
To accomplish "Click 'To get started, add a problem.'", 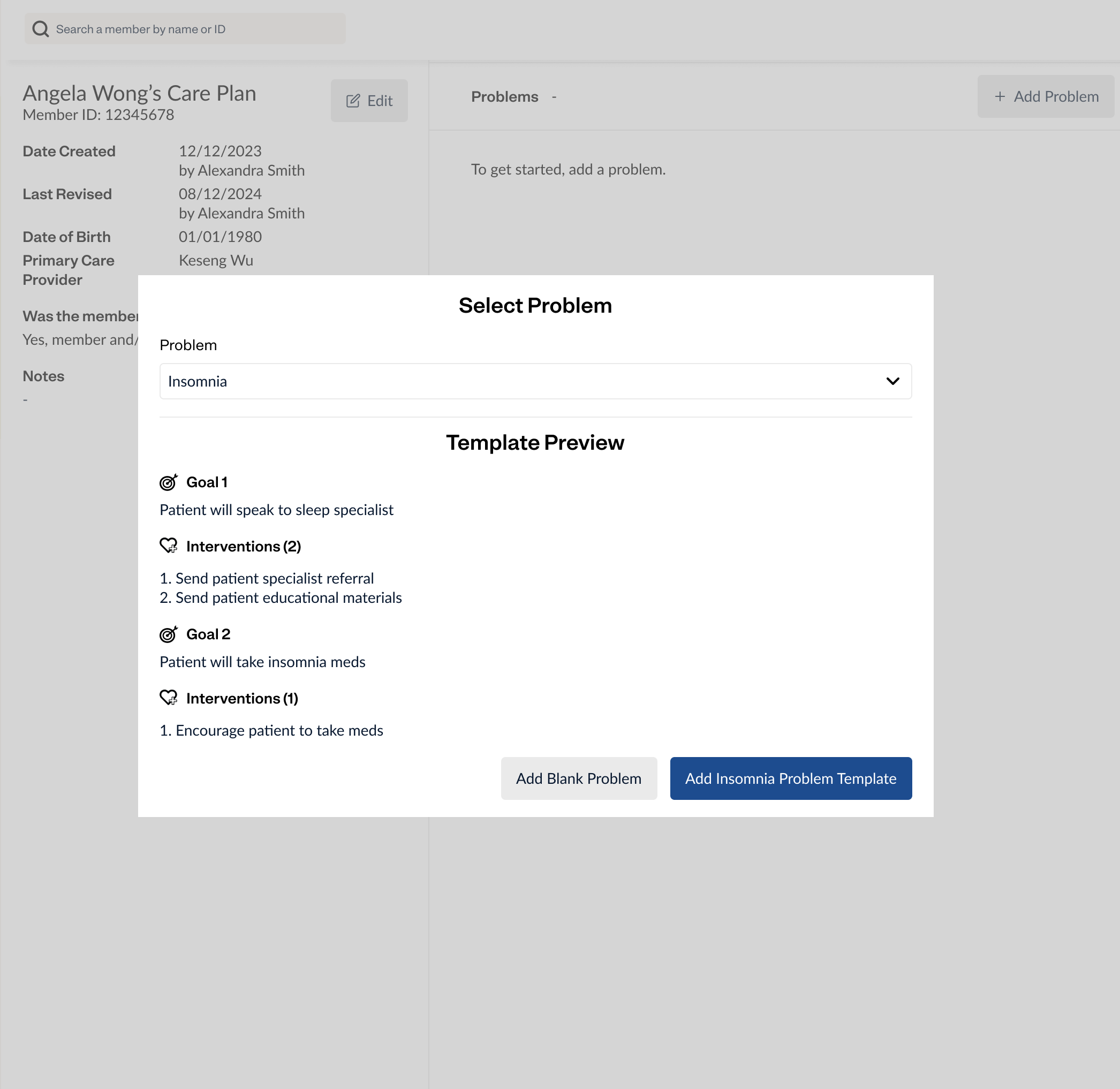I will point(569,169).
